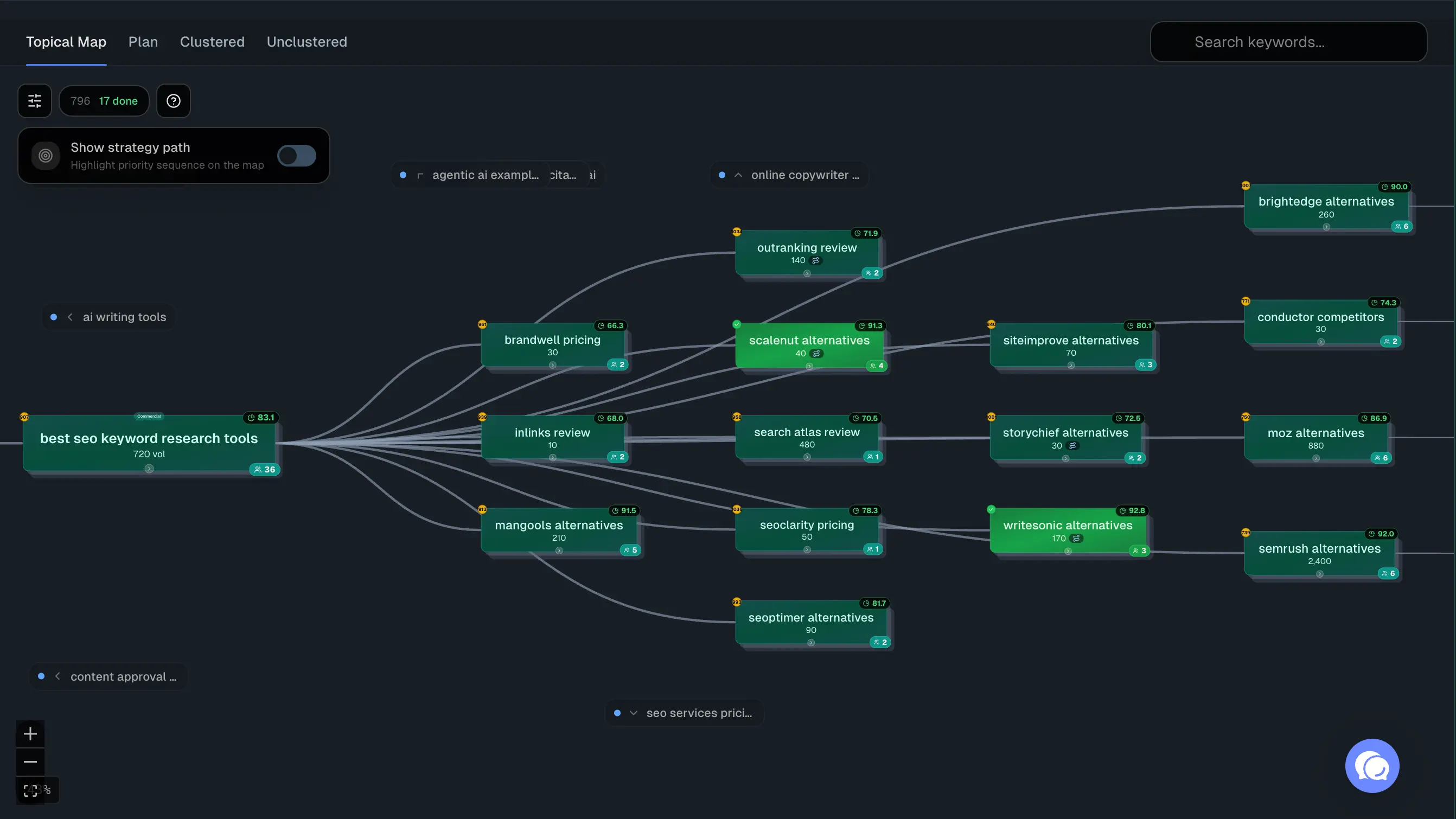Click the link icon on writesonic alternatives
This screenshot has width=1456, height=819.
click(x=1077, y=538)
